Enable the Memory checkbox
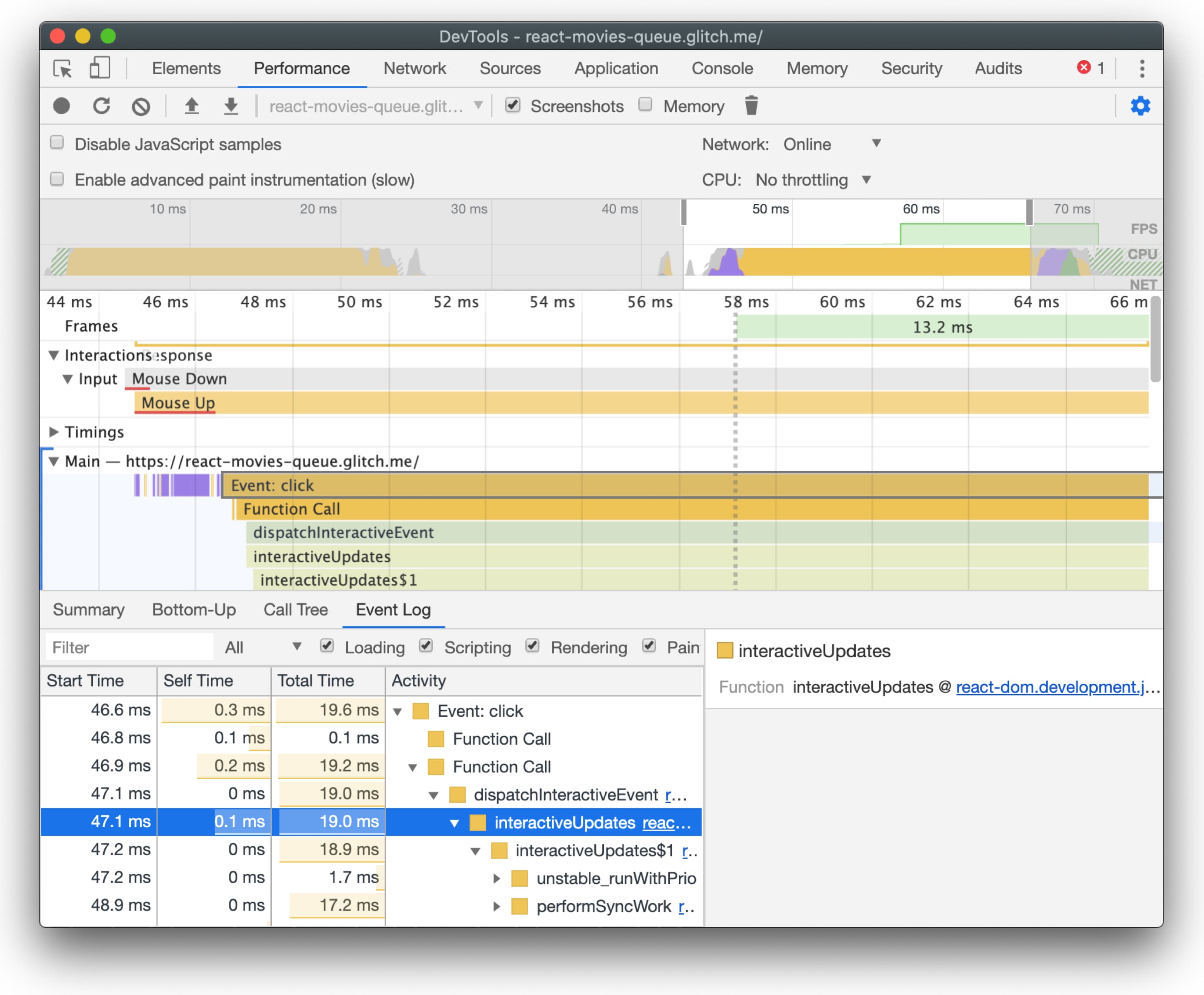1204x995 pixels. (x=646, y=105)
